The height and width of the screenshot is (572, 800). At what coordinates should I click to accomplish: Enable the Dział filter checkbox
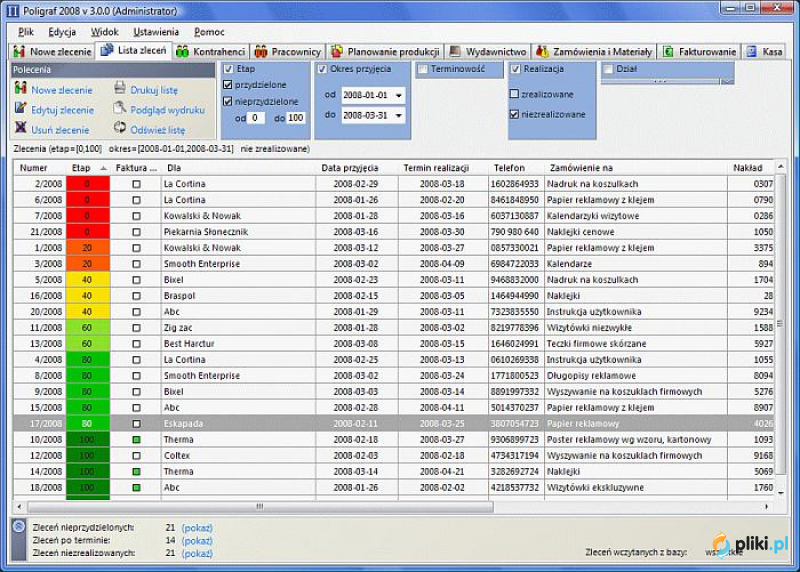609,69
